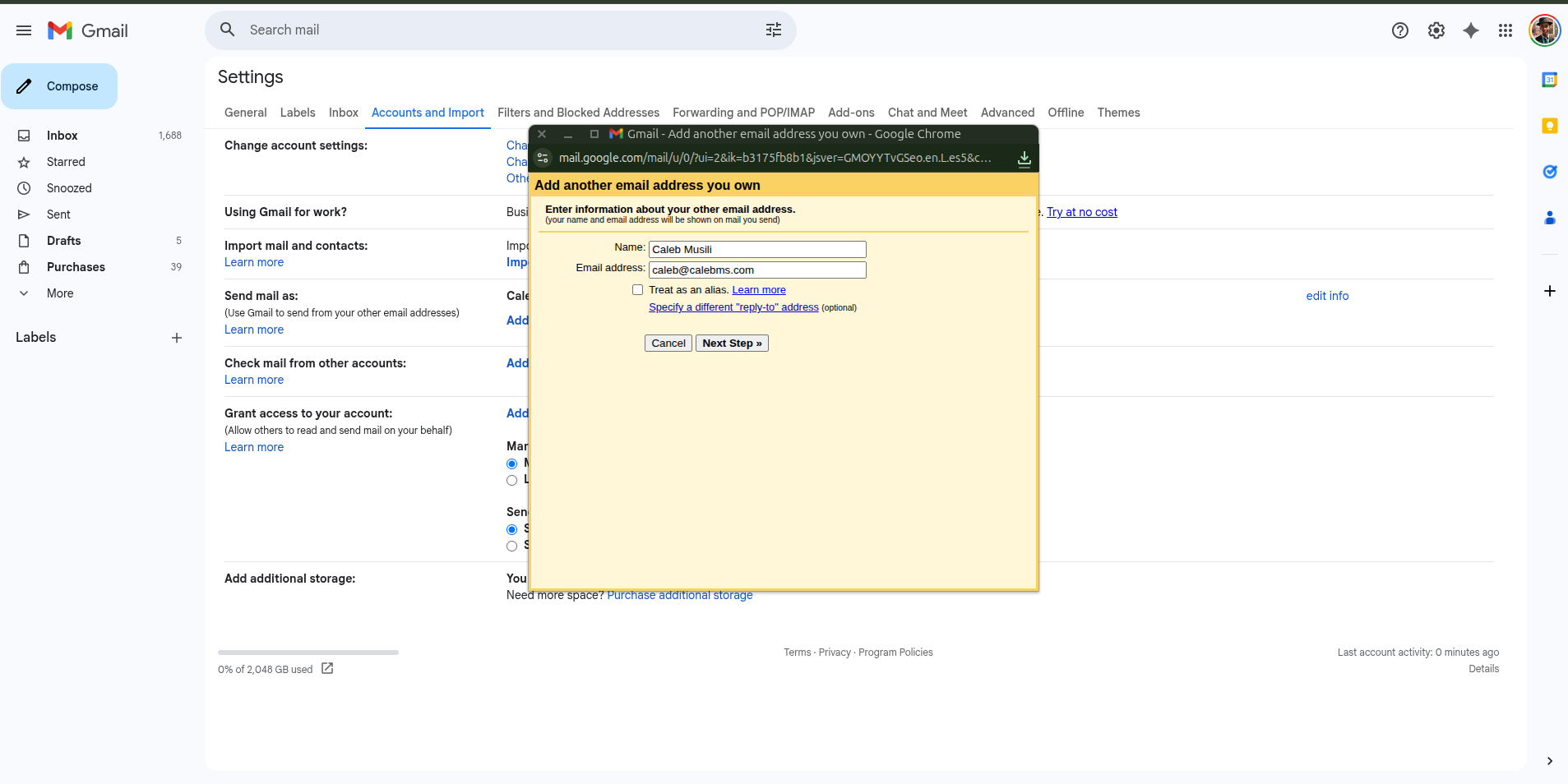Click the Email address field in popup
Image resolution: width=1568 pixels, height=784 pixels.
(x=757, y=270)
